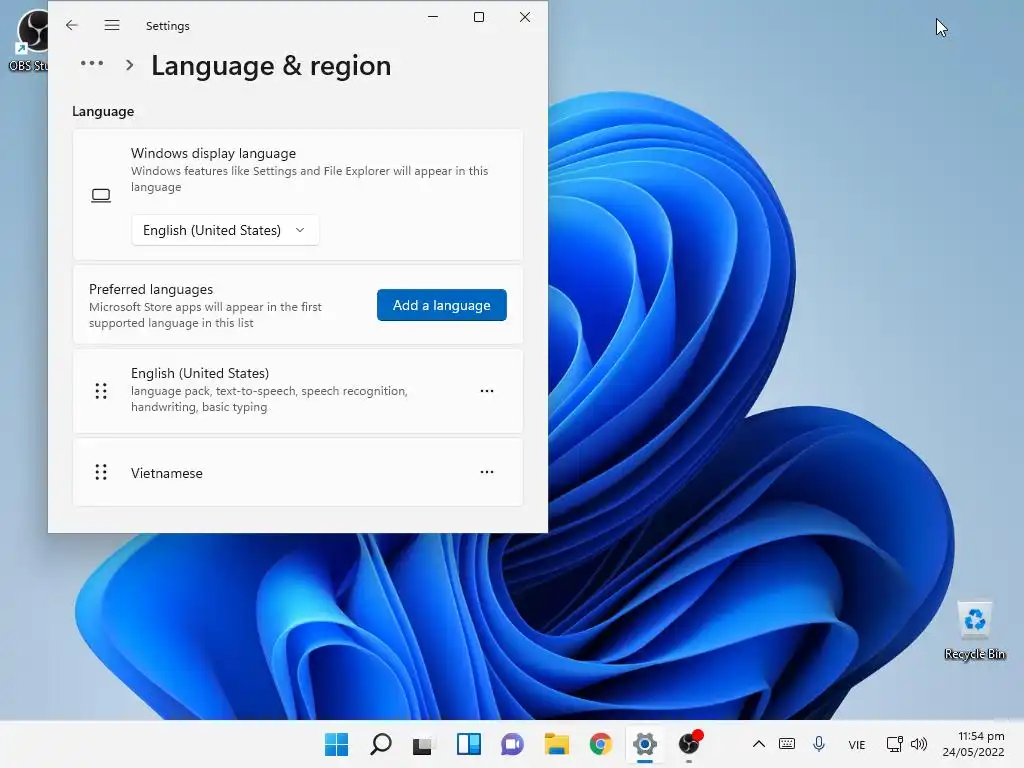Screen dimensions: 1024x768
Task: Open Task View from the taskbar
Action: click(423, 744)
